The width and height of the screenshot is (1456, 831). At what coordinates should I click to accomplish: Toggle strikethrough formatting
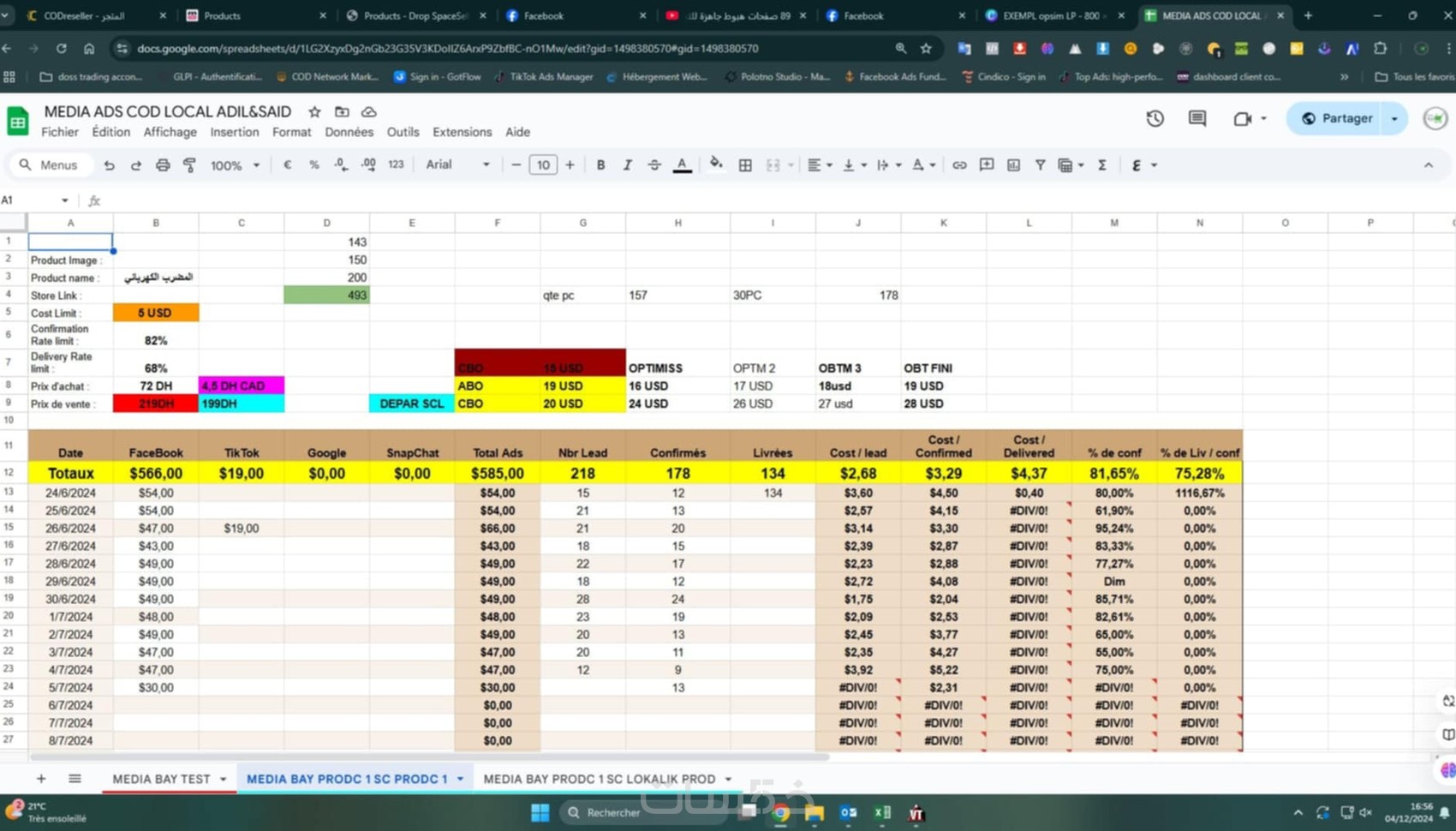(x=654, y=165)
